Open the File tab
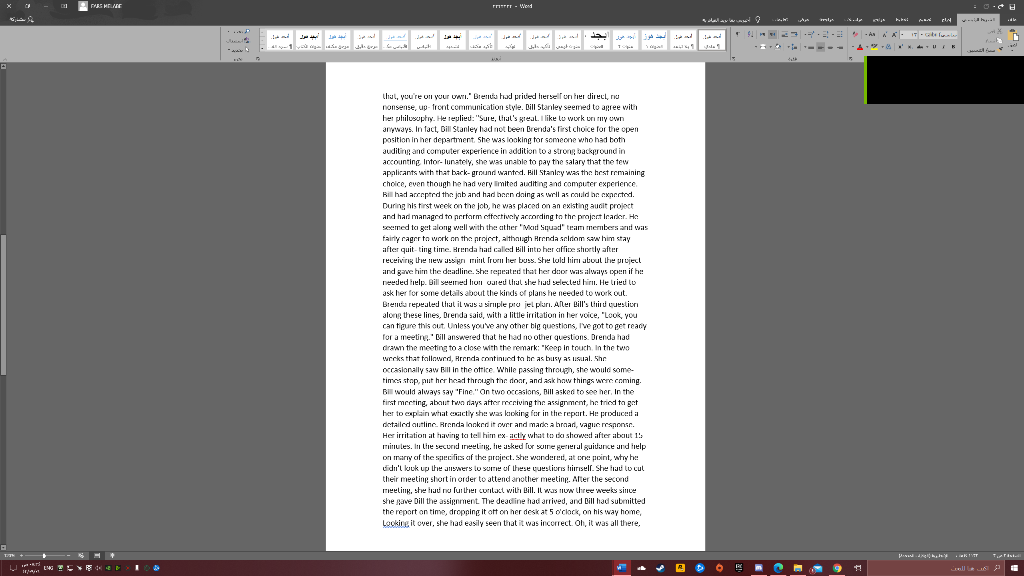The image size is (1024, 576). pos(1012,20)
